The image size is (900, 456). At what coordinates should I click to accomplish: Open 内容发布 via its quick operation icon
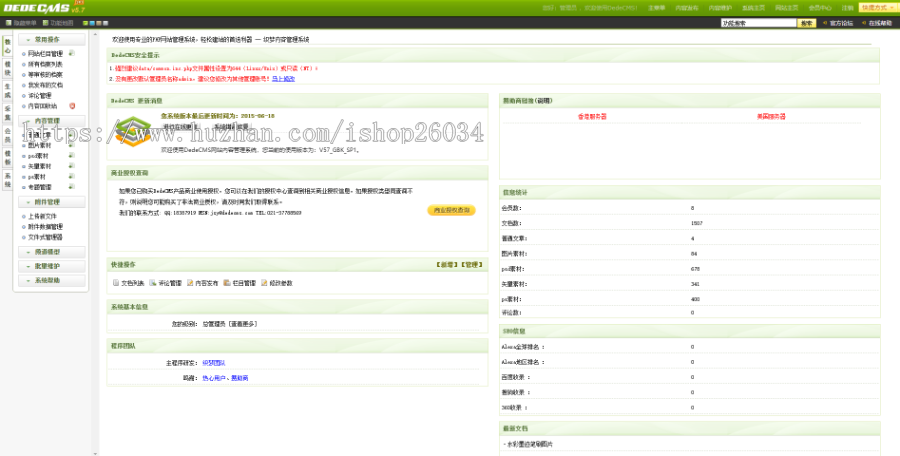point(190,283)
